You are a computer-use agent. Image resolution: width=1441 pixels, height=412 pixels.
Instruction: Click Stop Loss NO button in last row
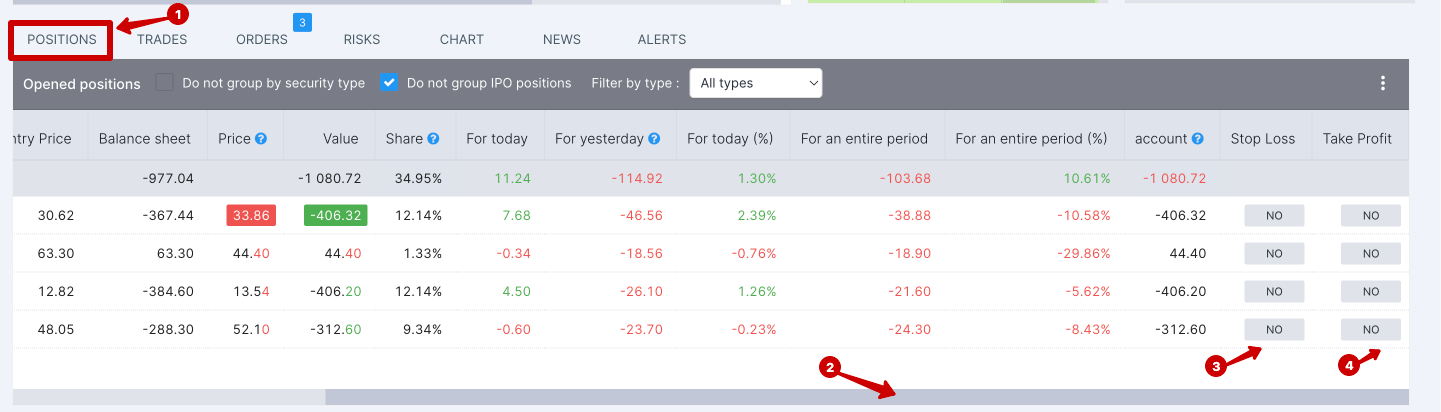click(1274, 330)
